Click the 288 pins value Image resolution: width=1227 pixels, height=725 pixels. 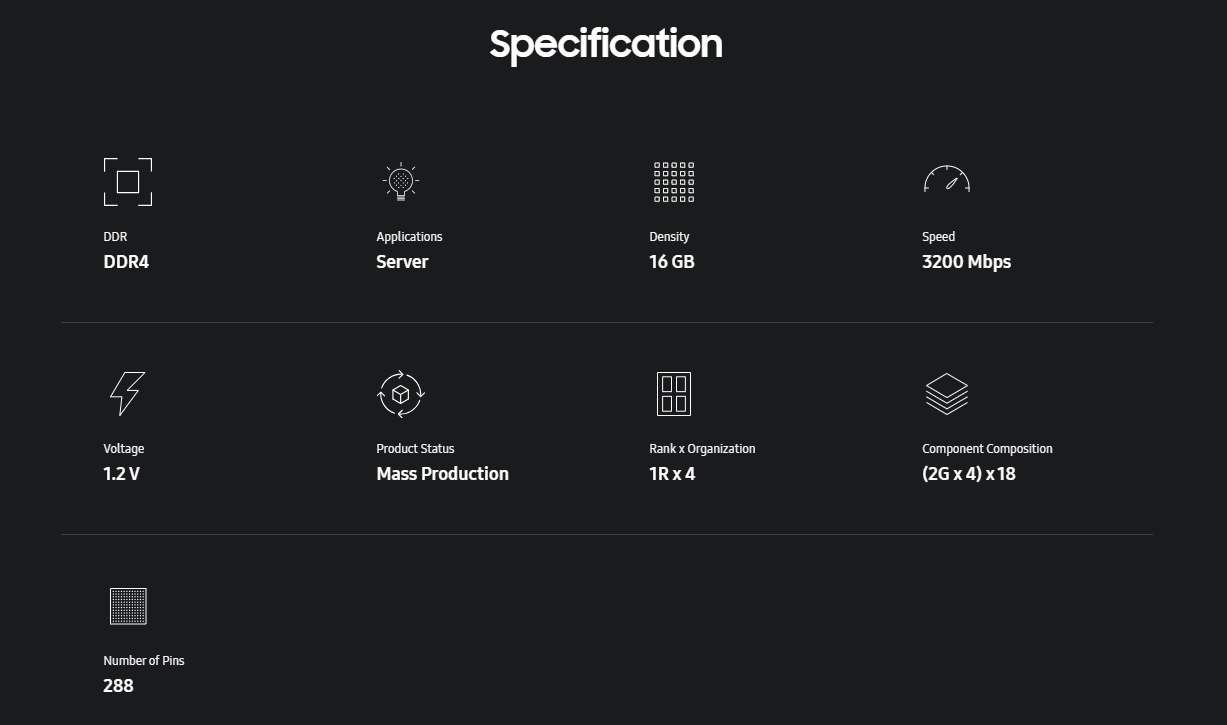point(118,686)
